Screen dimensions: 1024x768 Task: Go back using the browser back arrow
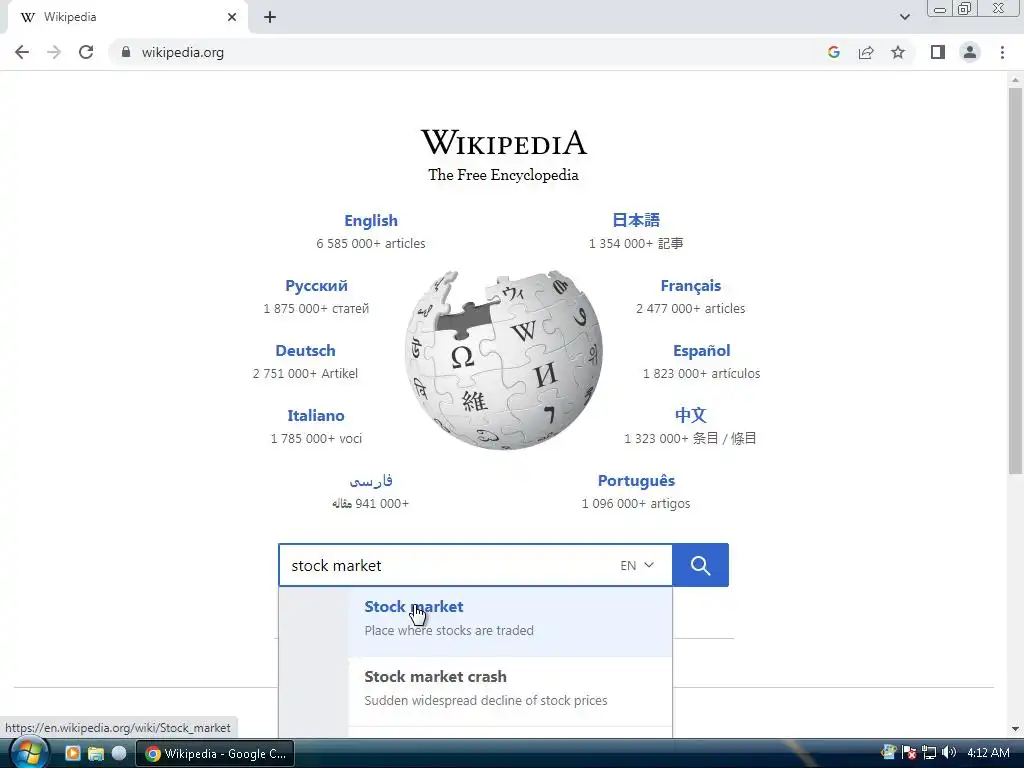tap(22, 52)
